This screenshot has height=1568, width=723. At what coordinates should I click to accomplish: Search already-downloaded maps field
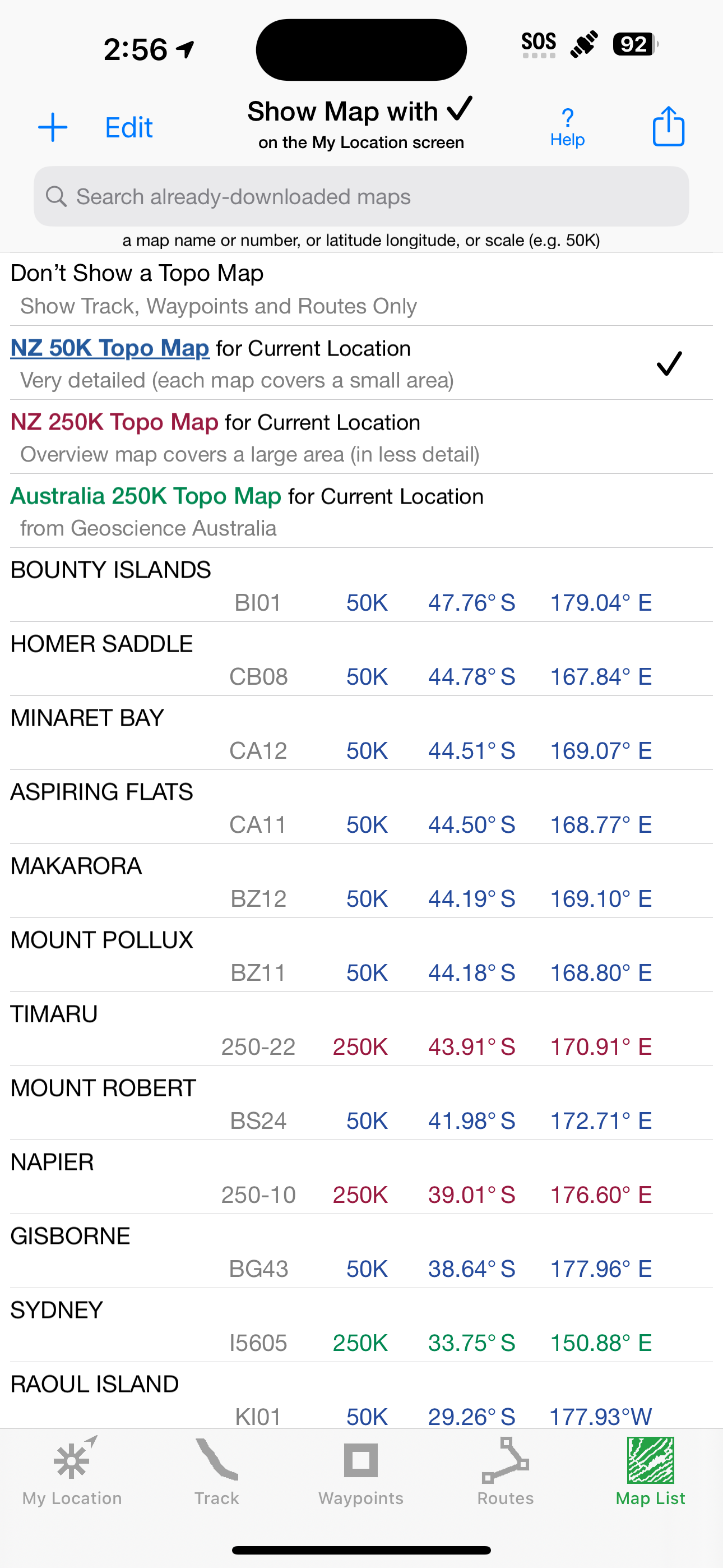click(x=361, y=197)
